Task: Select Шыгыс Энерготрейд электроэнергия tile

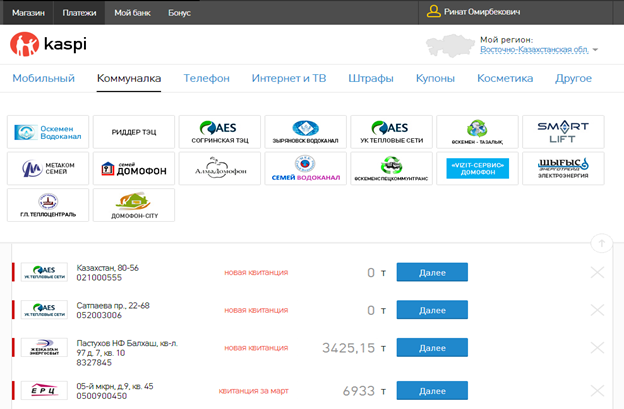Action: [x=563, y=169]
